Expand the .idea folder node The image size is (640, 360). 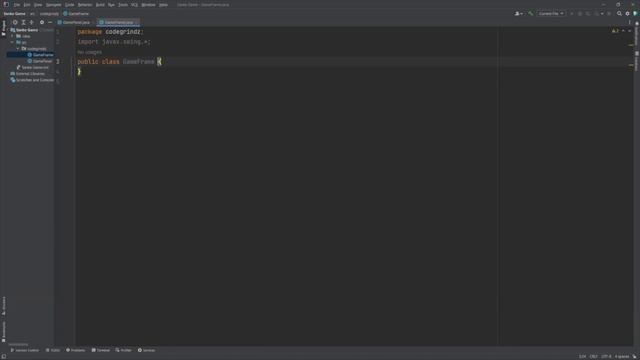12,36
